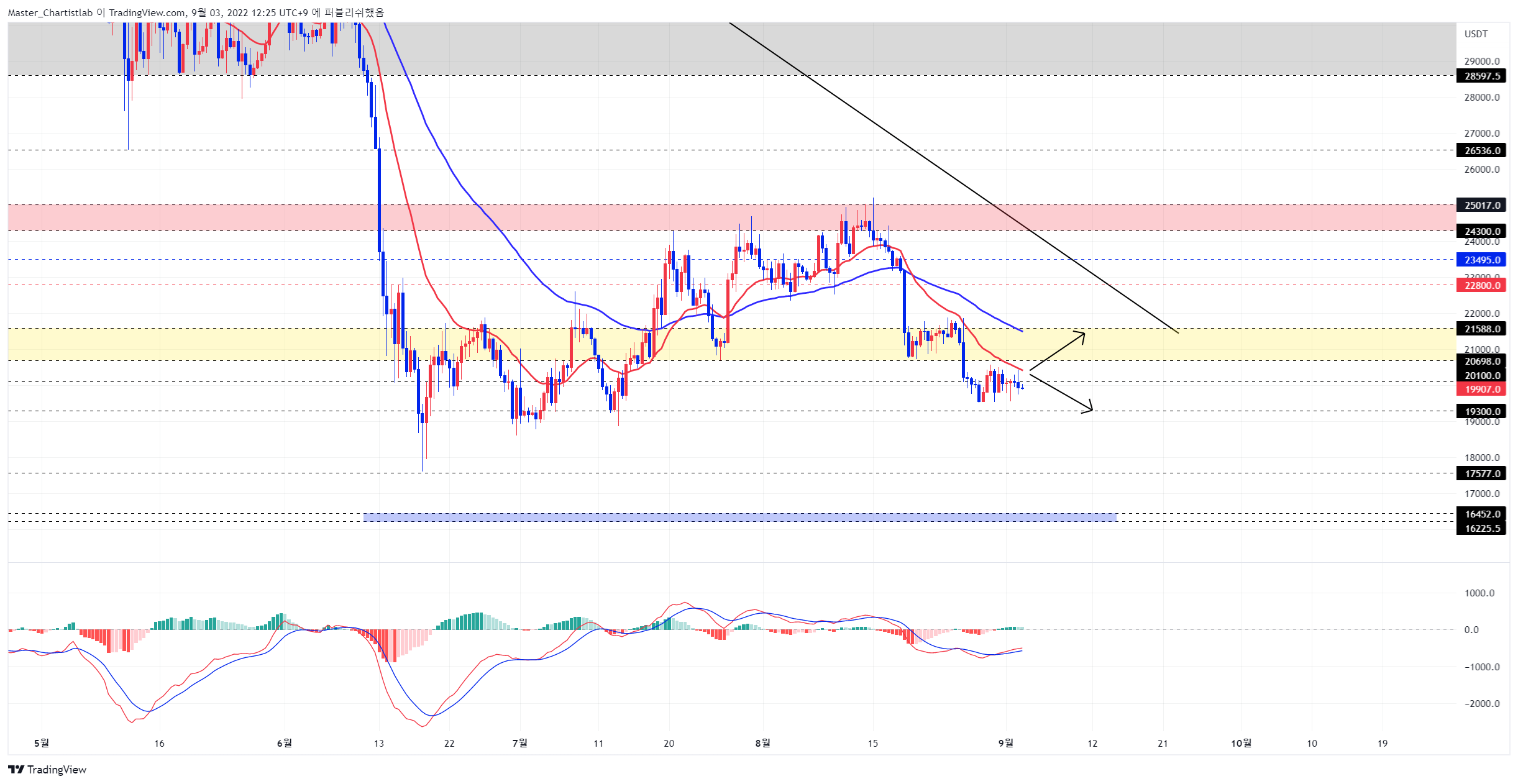Click the 18000.0 axis tick value
The width and height of the screenshot is (1518, 784).
(x=1482, y=457)
